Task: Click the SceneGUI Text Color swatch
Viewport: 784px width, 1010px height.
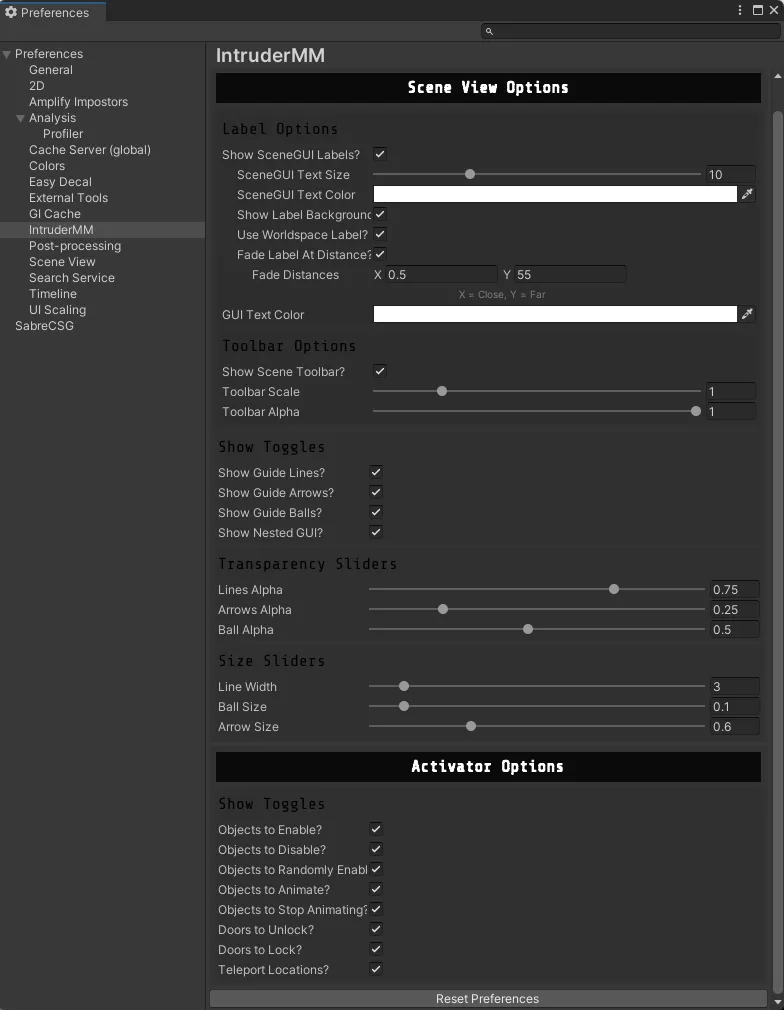Action: pos(555,194)
